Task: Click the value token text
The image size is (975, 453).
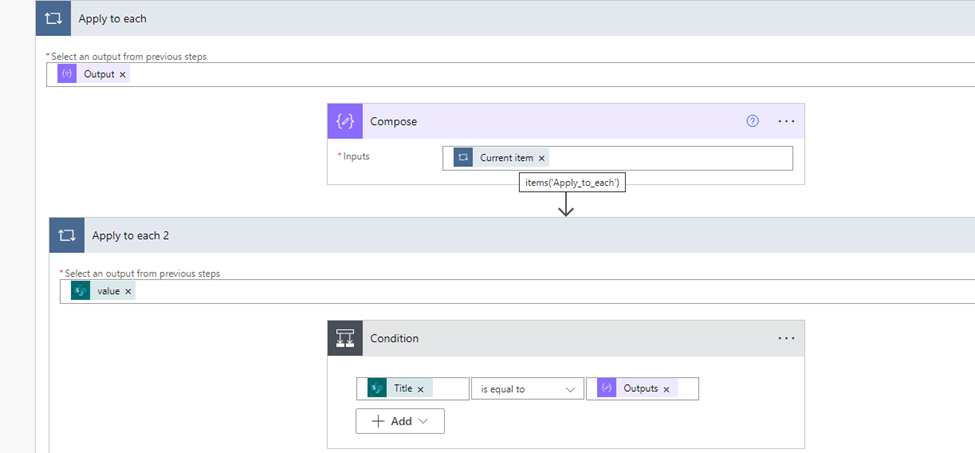Action: (x=108, y=291)
